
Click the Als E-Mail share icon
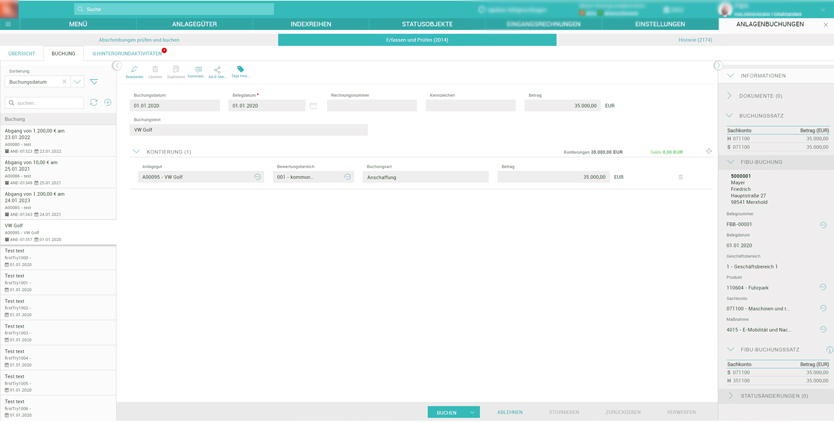217,71
